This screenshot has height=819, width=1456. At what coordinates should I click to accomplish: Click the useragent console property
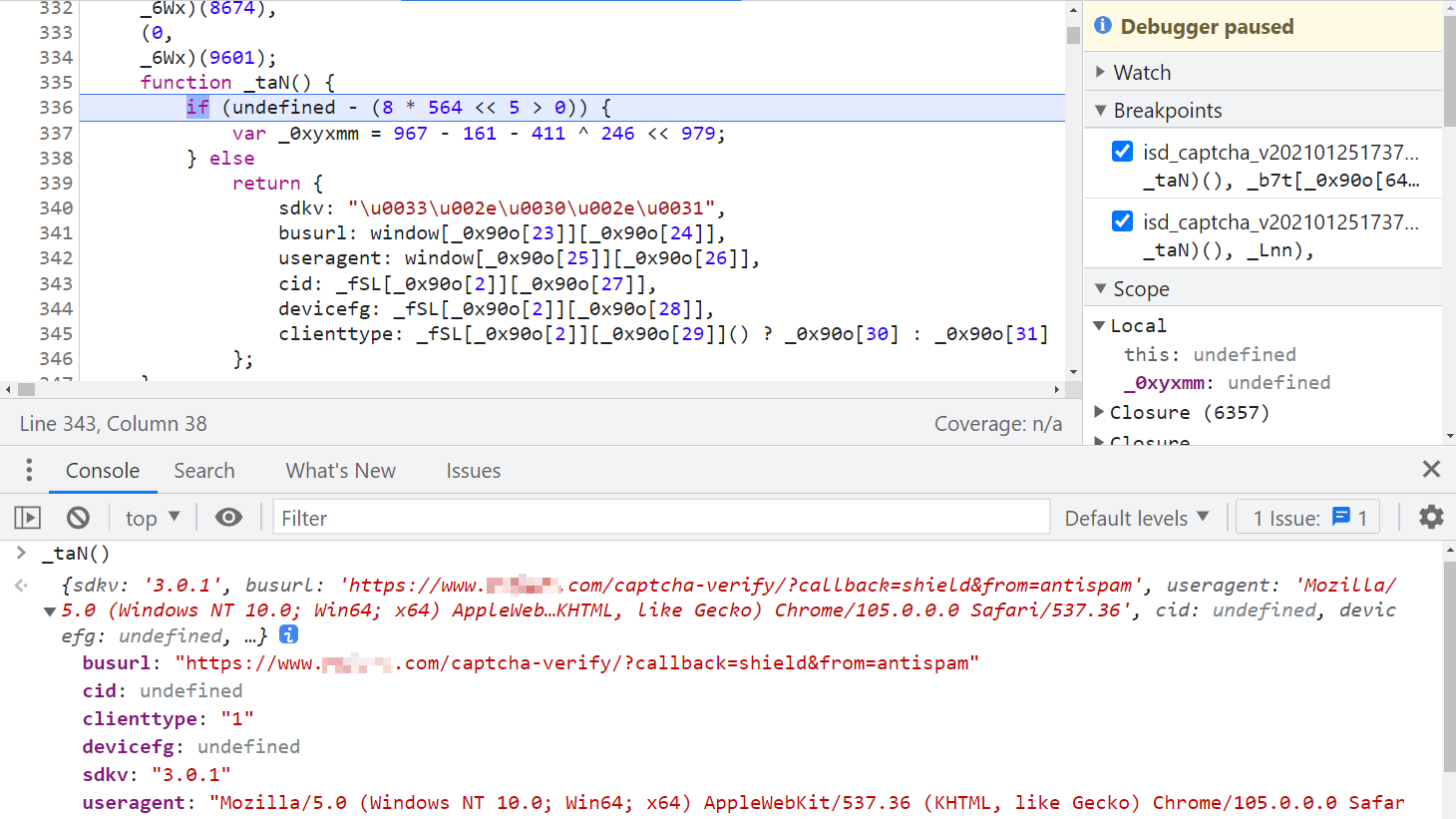[x=743, y=802]
